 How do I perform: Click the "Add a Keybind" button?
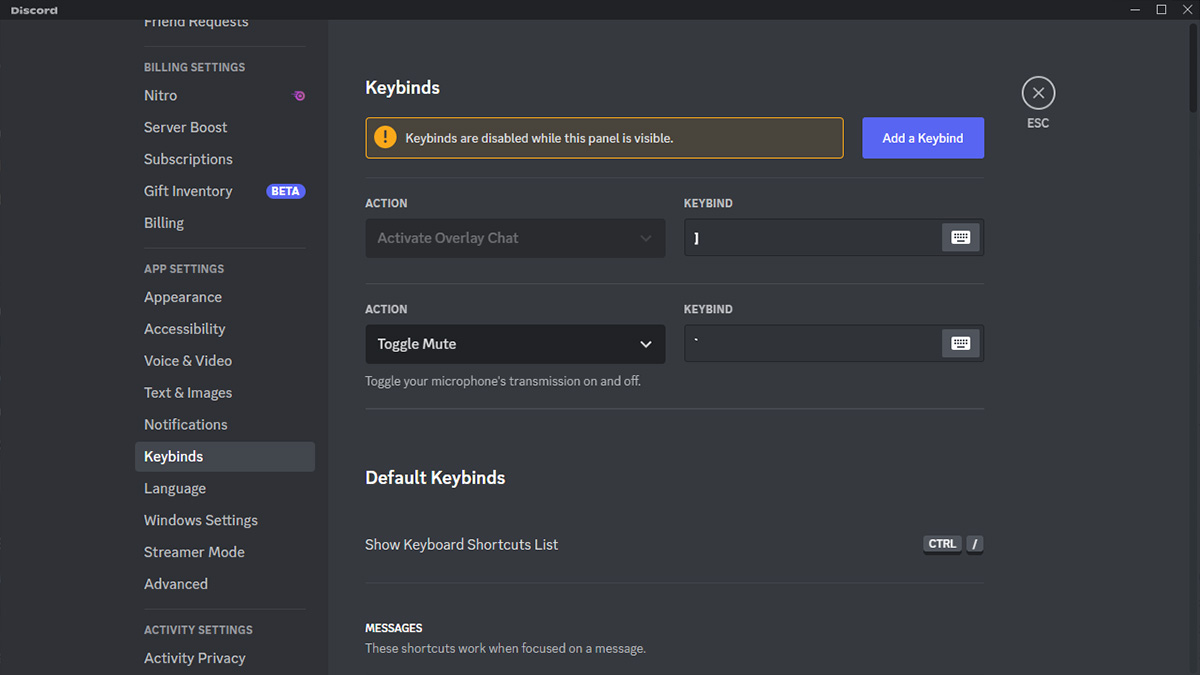click(x=922, y=137)
